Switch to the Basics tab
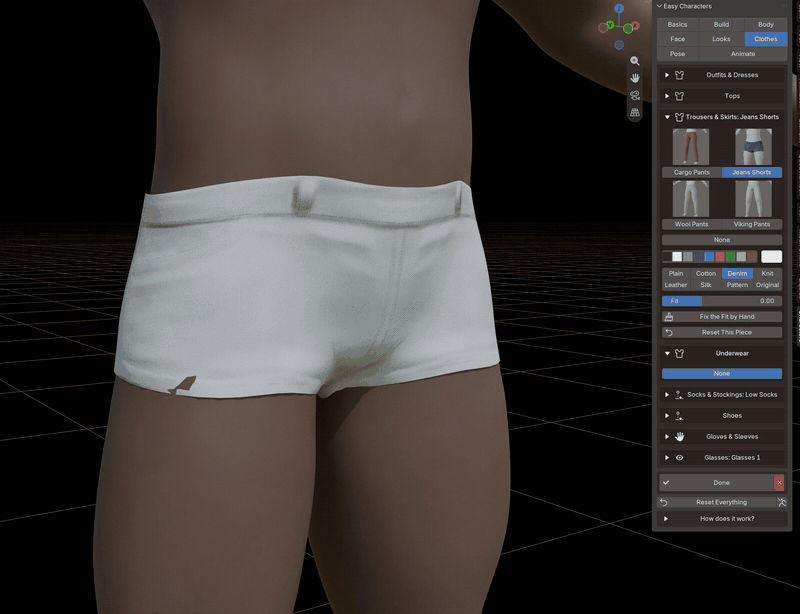The height and width of the screenshot is (614, 800). coord(678,24)
